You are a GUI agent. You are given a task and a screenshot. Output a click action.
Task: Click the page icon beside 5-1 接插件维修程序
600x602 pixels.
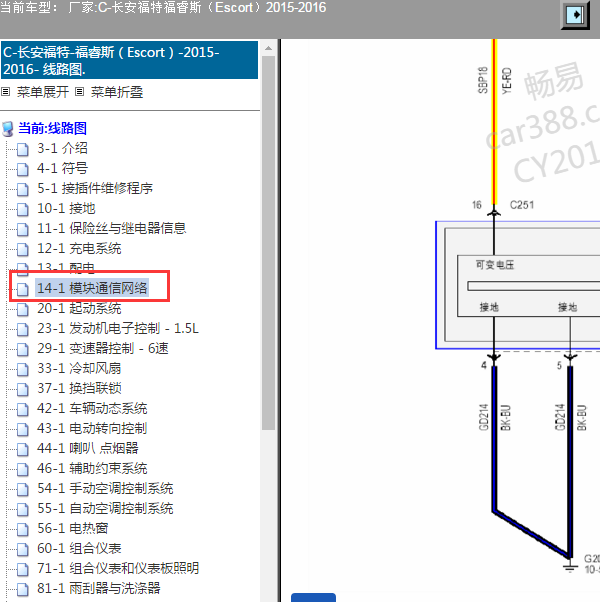point(23,189)
